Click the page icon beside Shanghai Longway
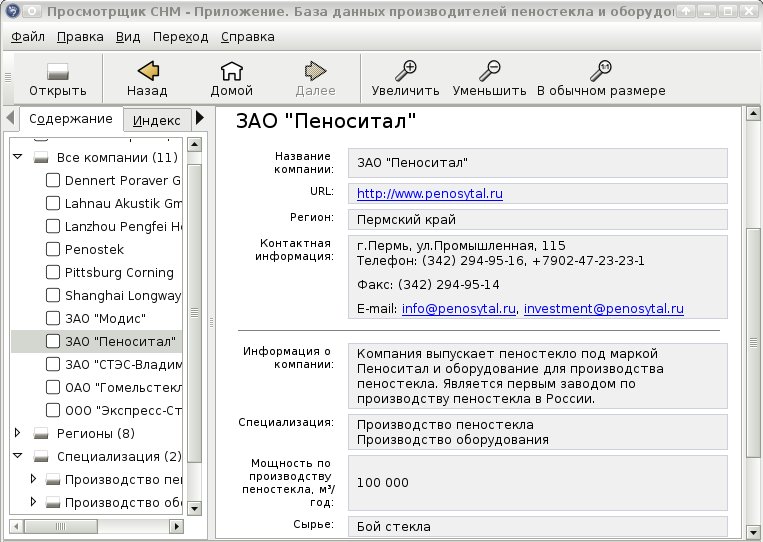Viewport: 763px width, 542px height. [53, 295]
